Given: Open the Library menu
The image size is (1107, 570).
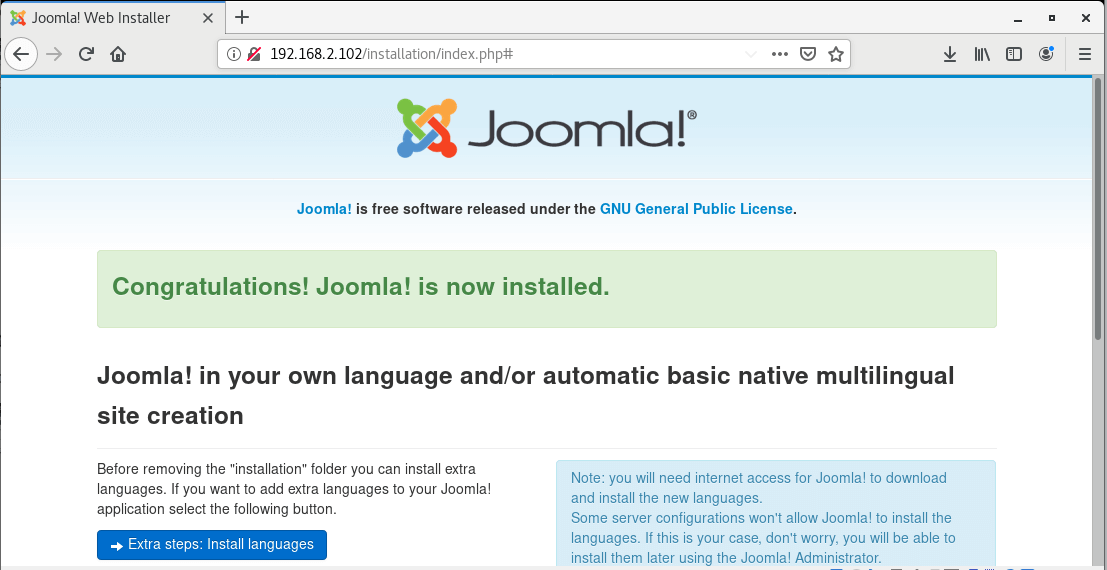Looking at the screenshot, I should 982,54.
